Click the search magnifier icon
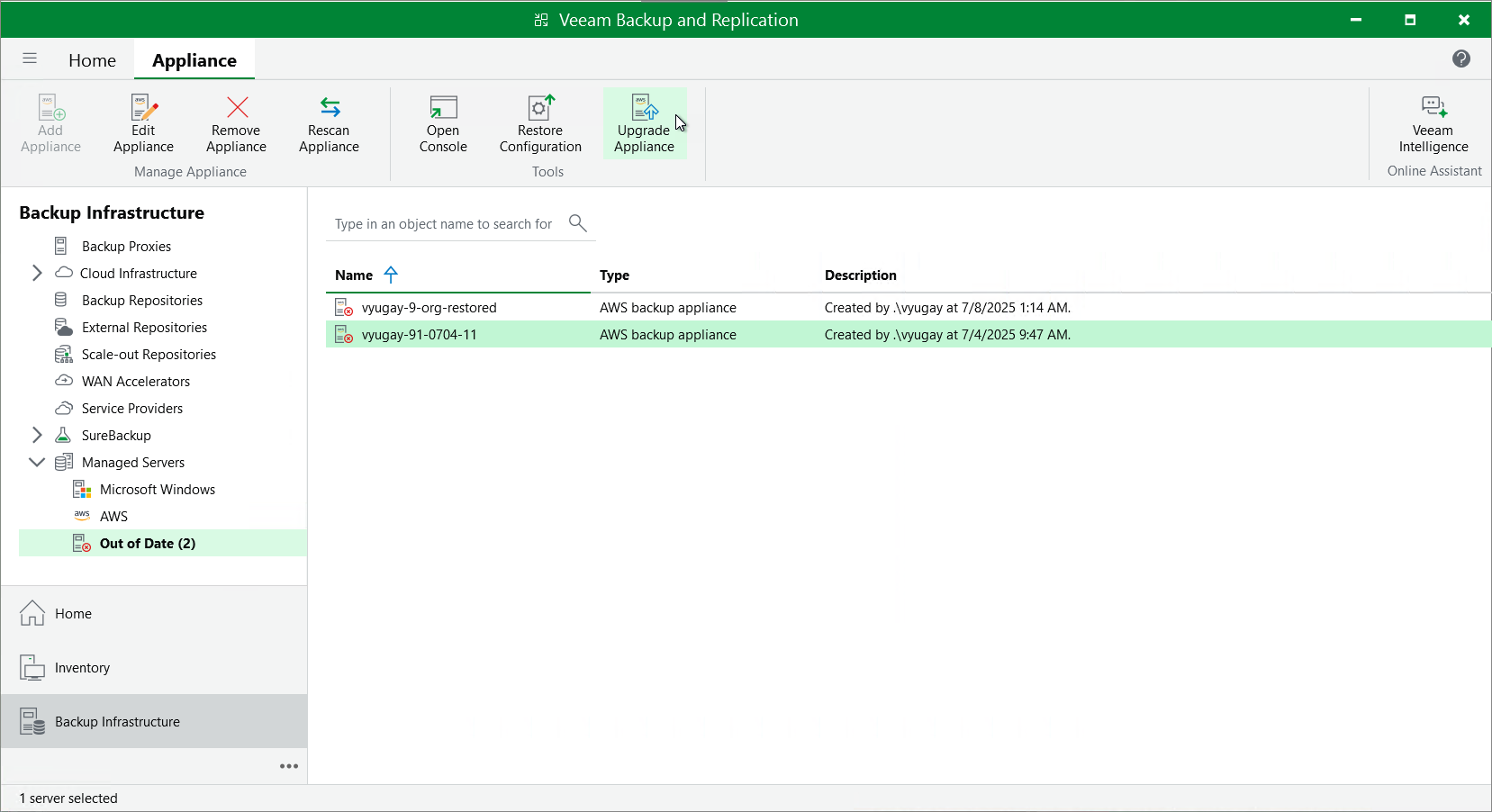 (x=578, y=223)
